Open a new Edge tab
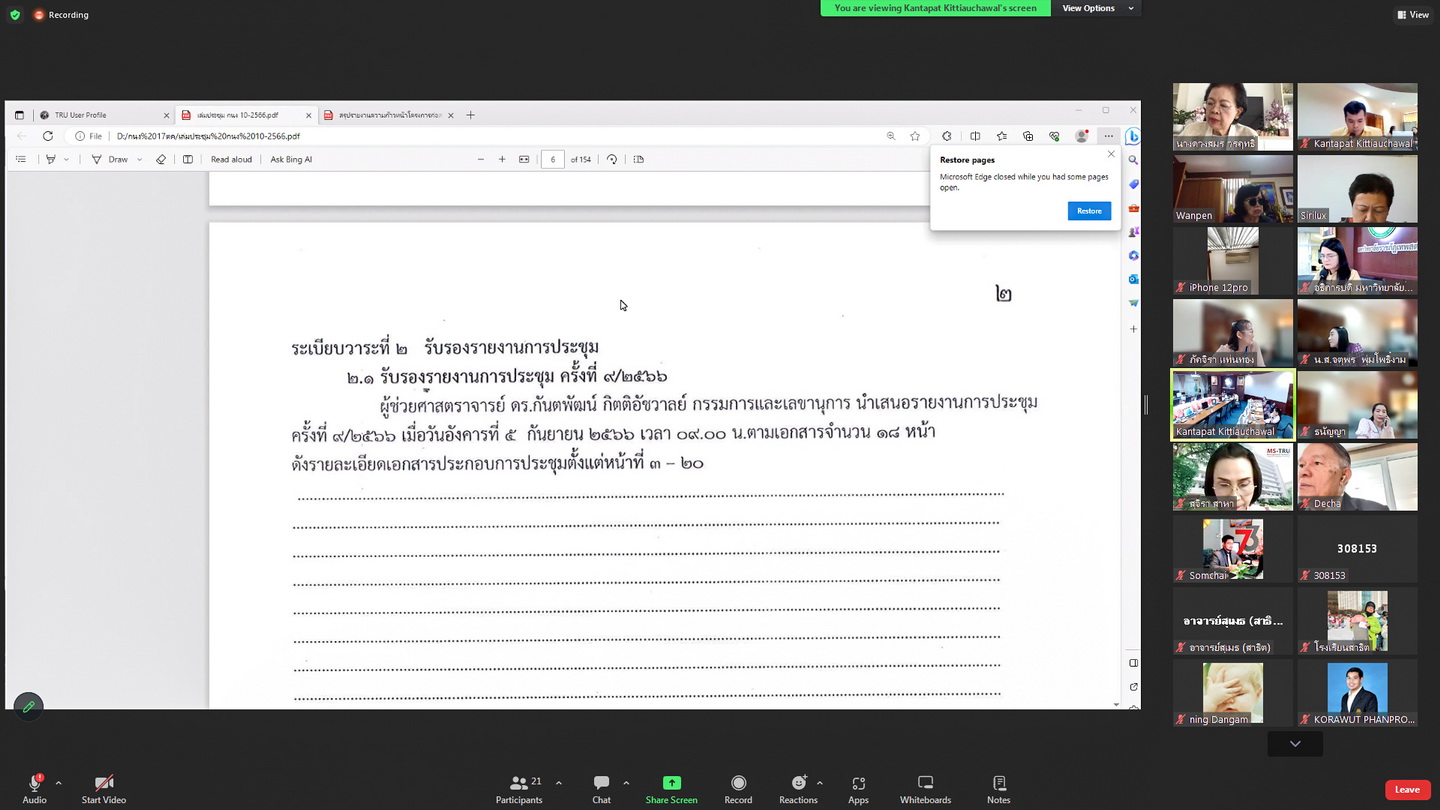 [x=470, y=115]
